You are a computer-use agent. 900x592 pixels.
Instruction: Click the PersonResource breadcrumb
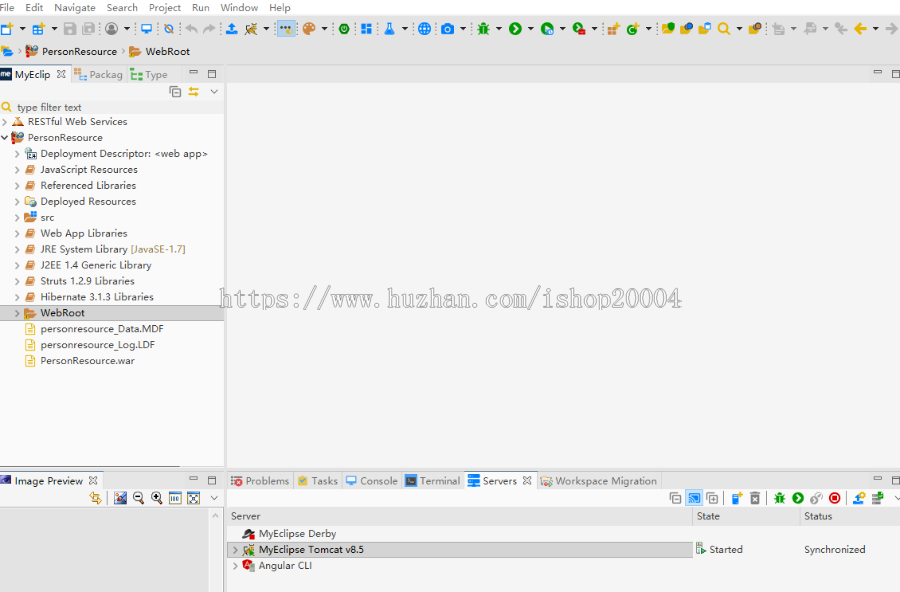click(x=71, y=51)
